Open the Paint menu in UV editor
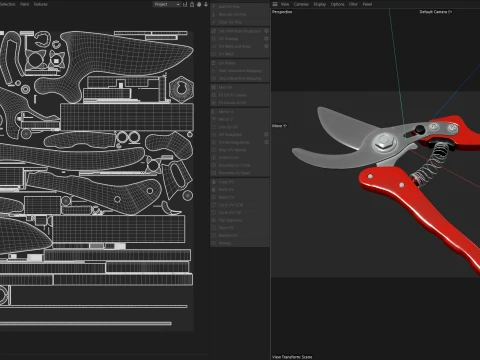Image resolution: width=480 pixels, height=360 pixels. (x=25, y=4)
